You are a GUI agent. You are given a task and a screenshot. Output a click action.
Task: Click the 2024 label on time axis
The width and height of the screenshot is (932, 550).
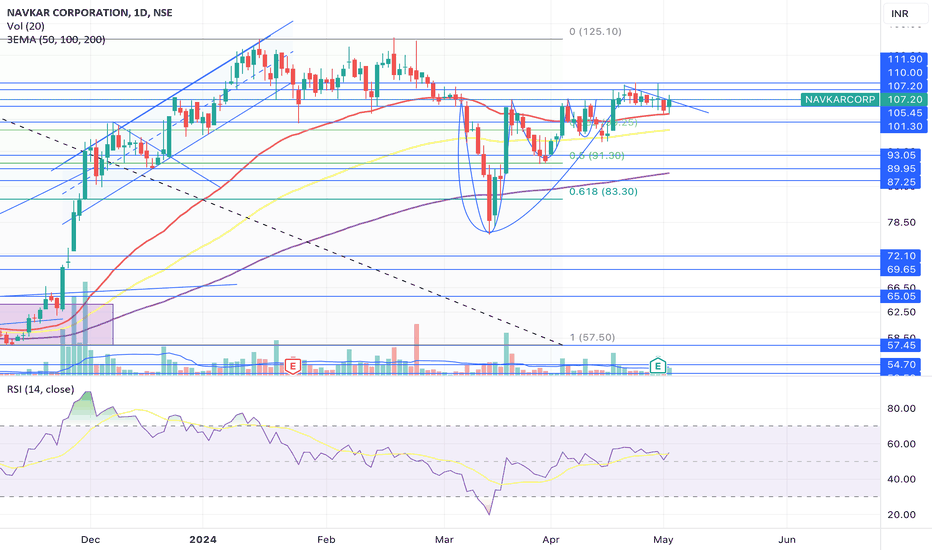point(203,540)
